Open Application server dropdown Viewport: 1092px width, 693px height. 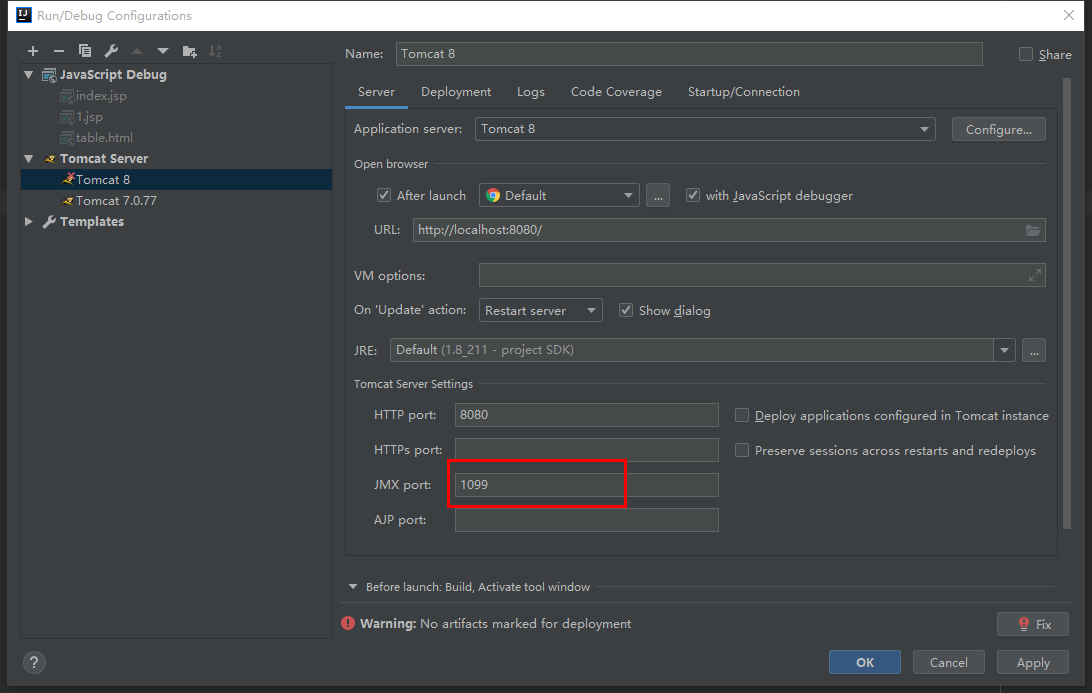click(x=705, y=130)
